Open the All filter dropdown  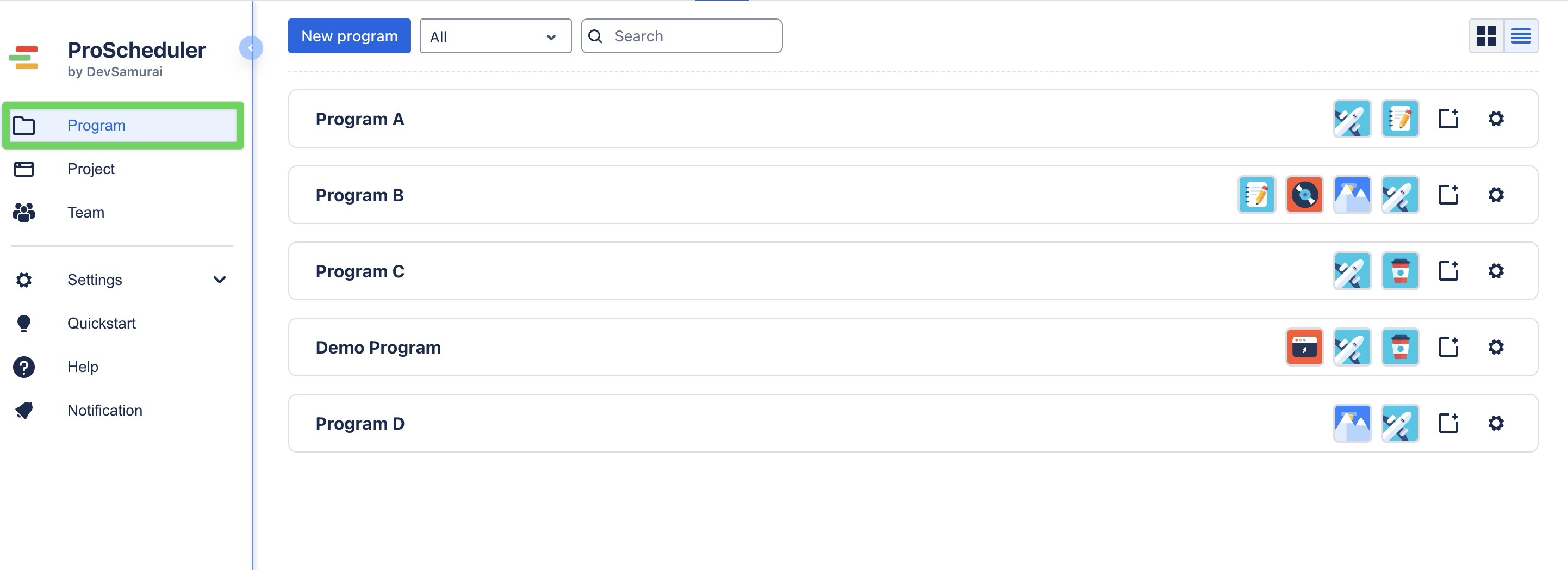495,36
